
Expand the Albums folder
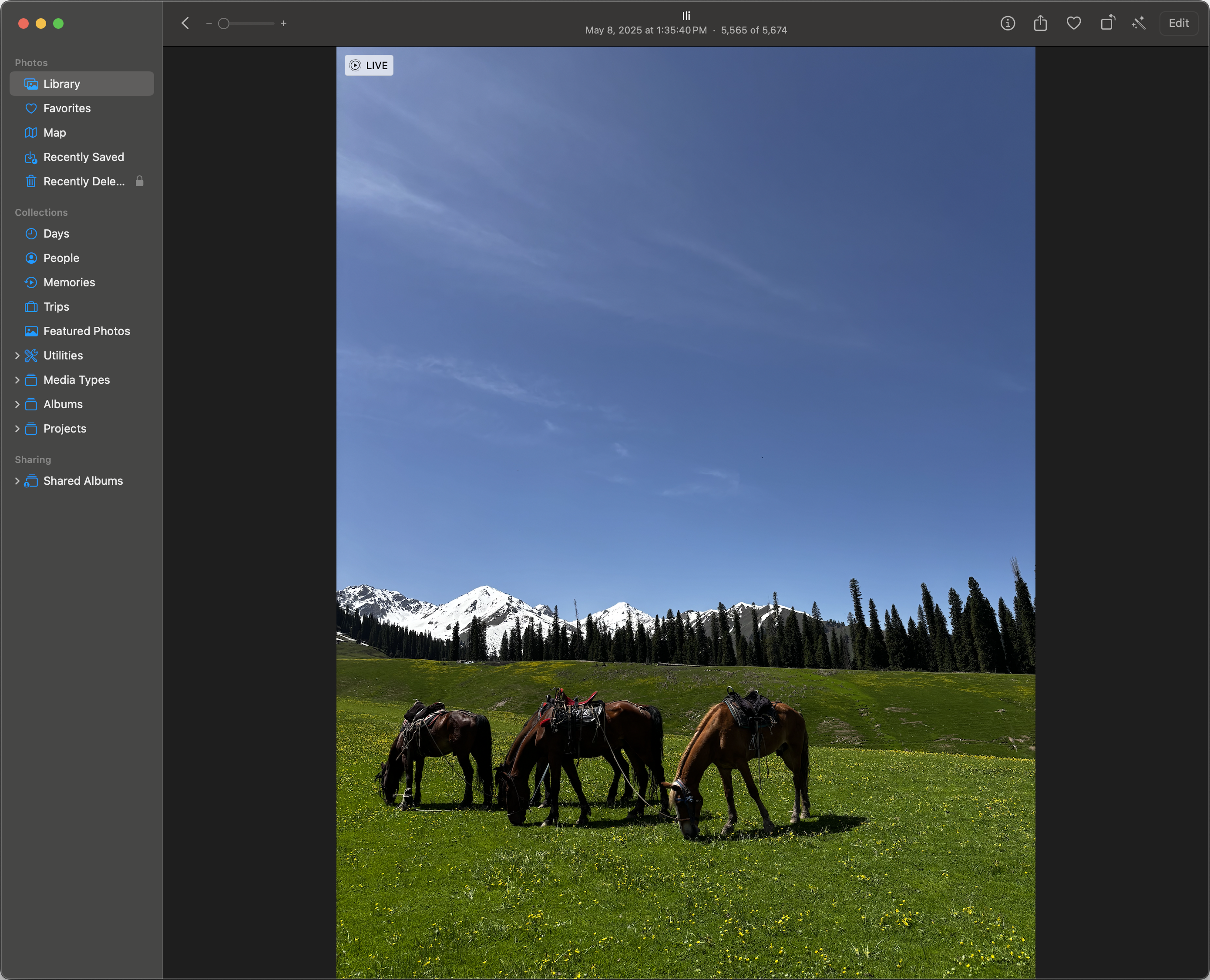[x=17, y=404]
